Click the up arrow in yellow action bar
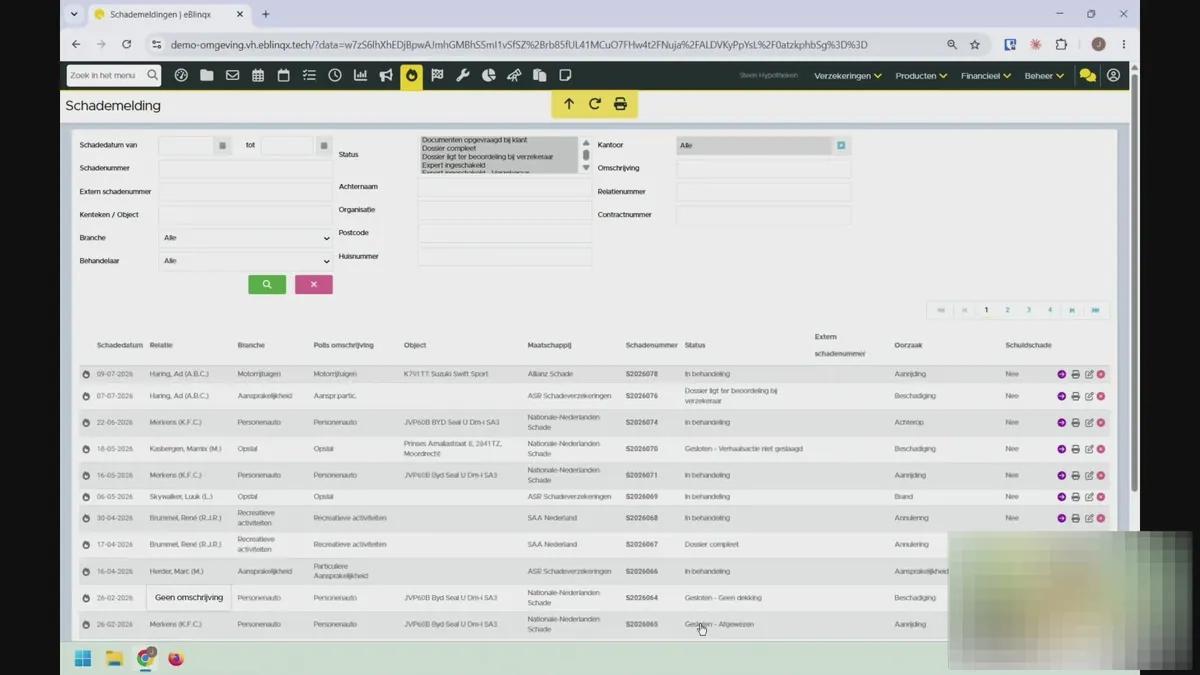Viewport: 1200px width, 675px height. [569, 104]
